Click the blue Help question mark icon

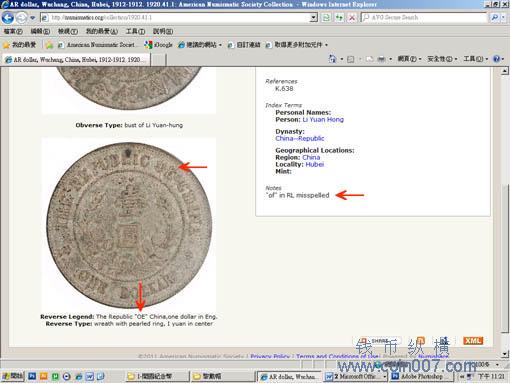497,59
